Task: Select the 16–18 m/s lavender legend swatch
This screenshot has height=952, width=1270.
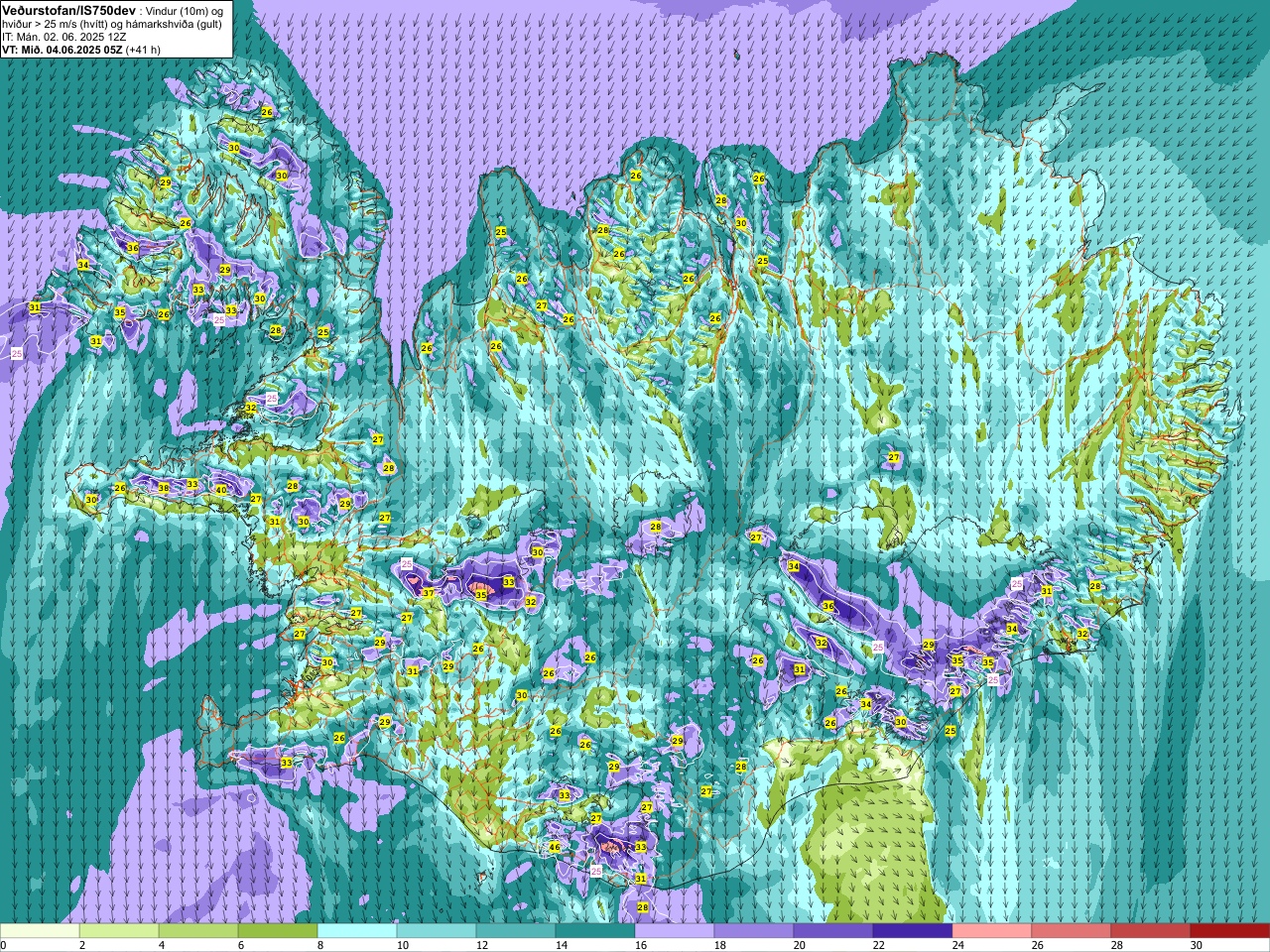Action: point(675,931)
